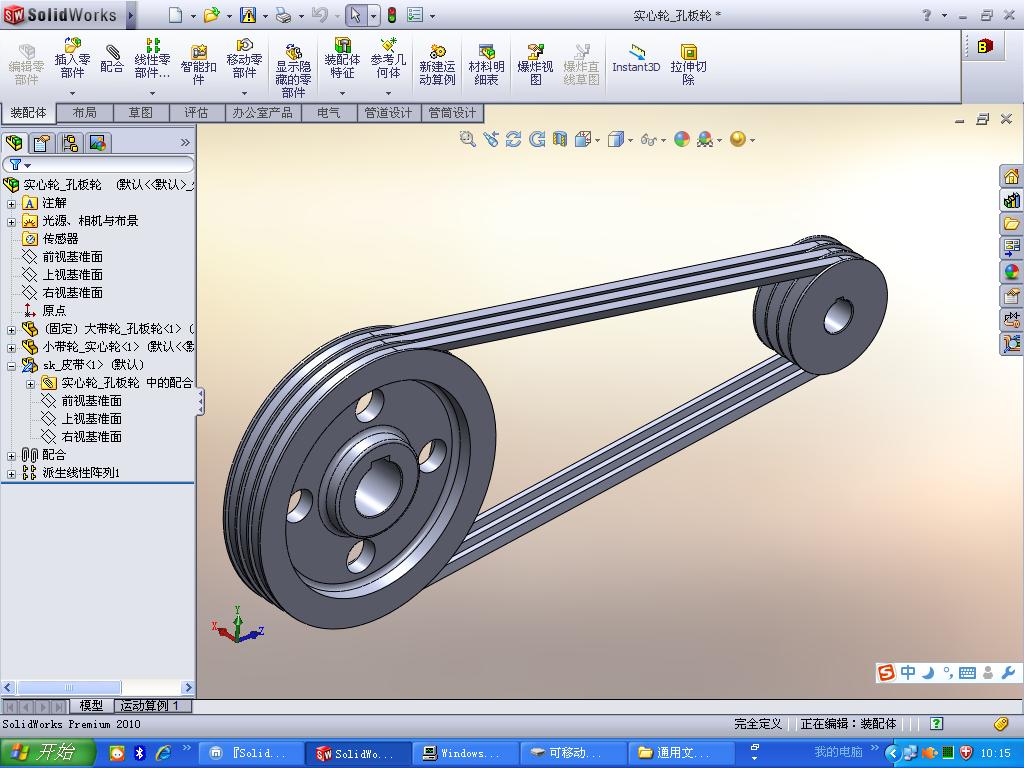Screen dimensions: 1024x768
Task: Open Design Library icon in task pane
Action: (x=1011, y=200)
